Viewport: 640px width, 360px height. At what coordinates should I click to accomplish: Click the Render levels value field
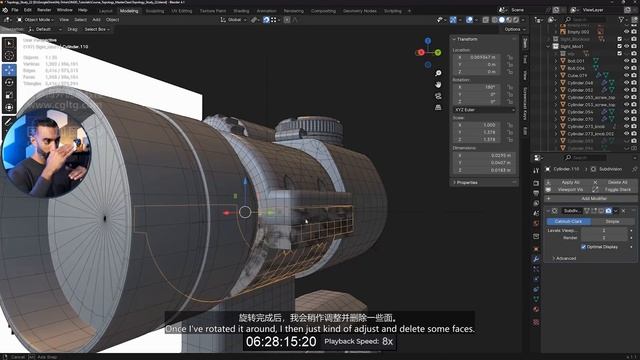click(604, 238)
